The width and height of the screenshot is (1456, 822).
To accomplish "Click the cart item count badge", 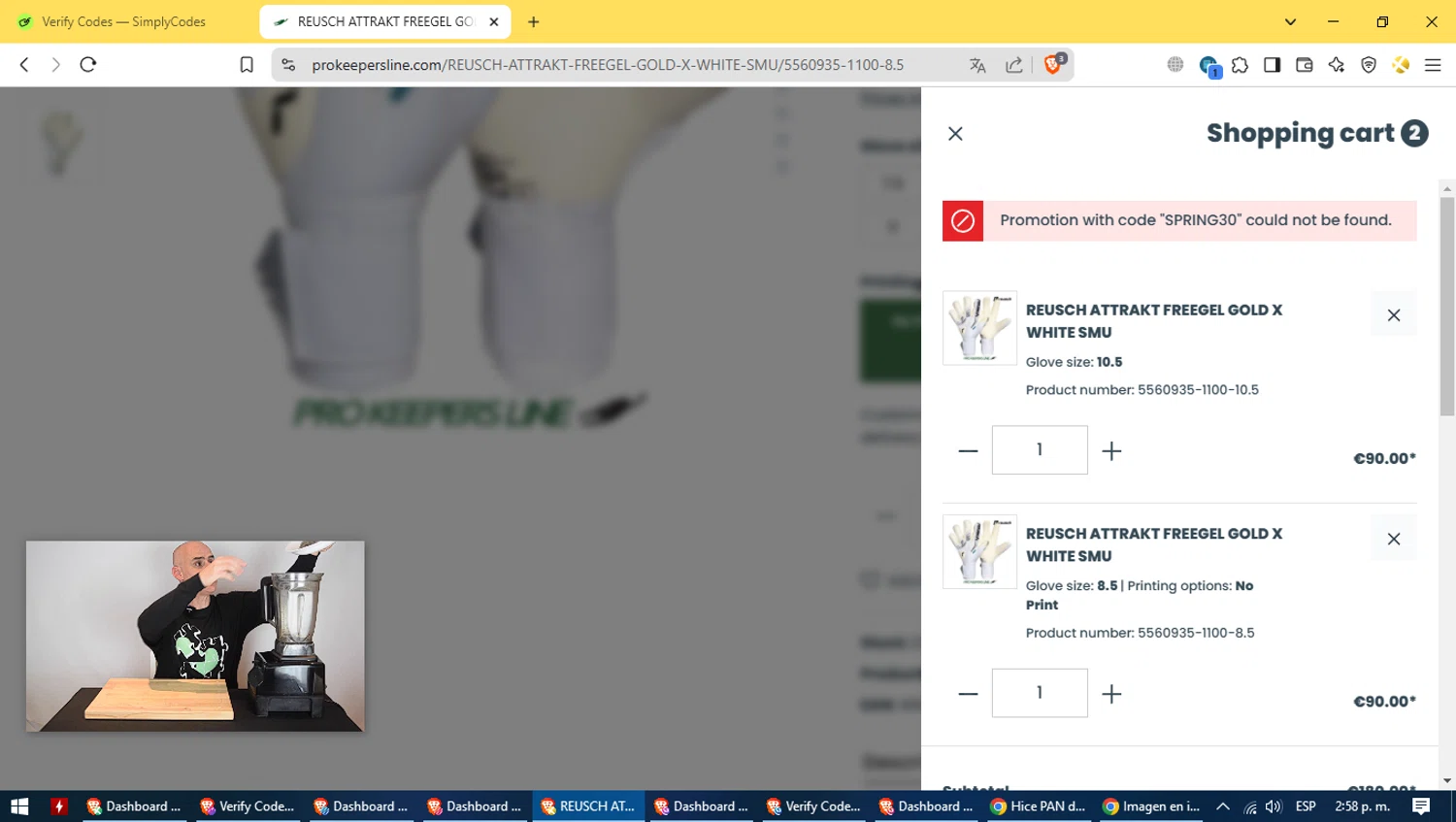I will 1414,133.
